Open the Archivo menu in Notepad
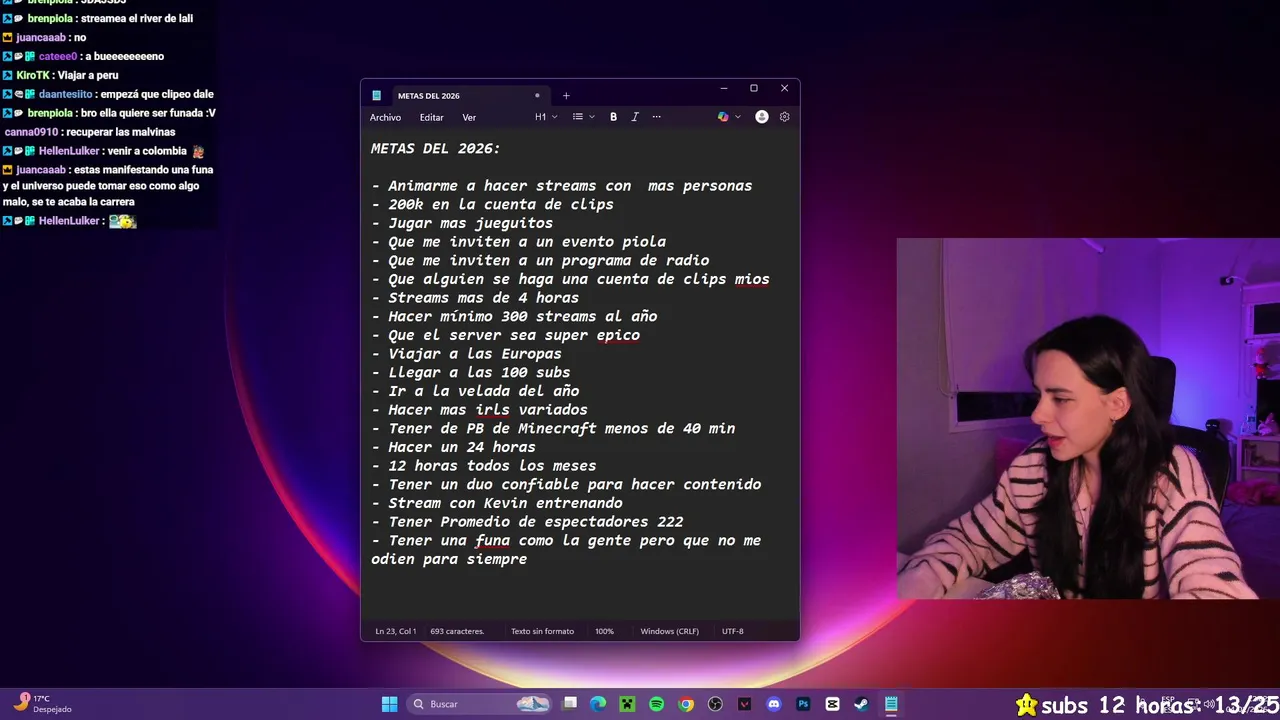 point(385,117)
